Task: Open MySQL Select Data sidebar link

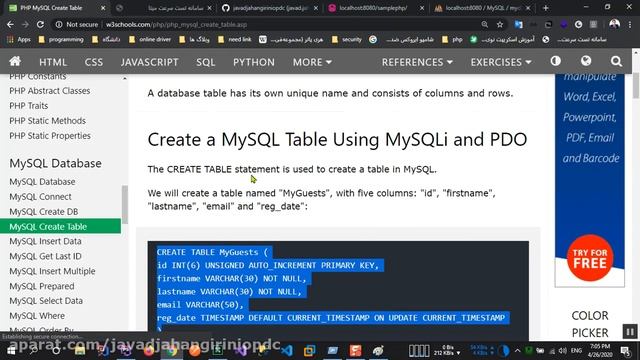Action: click(46, 301)
